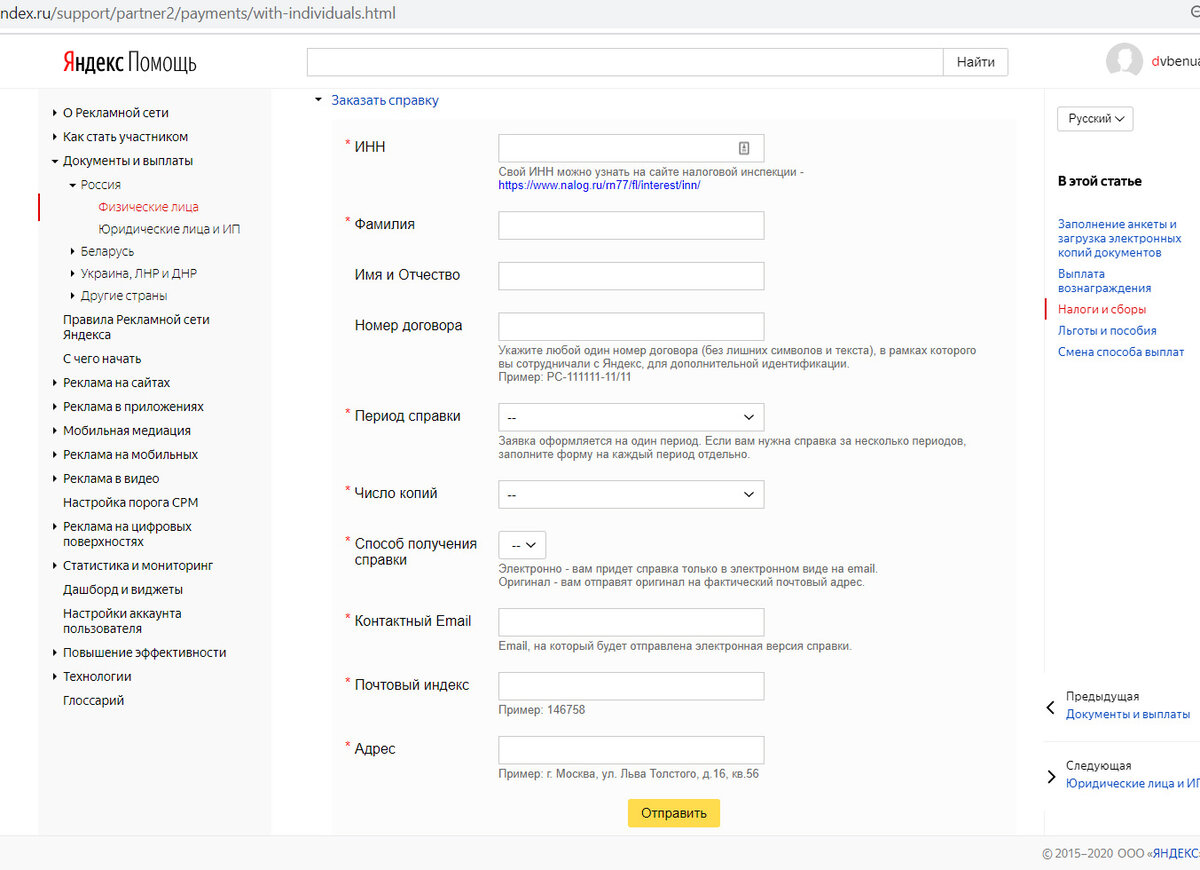Open the Русский language selector
This screenshot has width=1200, height=870.
point(1095,118)
